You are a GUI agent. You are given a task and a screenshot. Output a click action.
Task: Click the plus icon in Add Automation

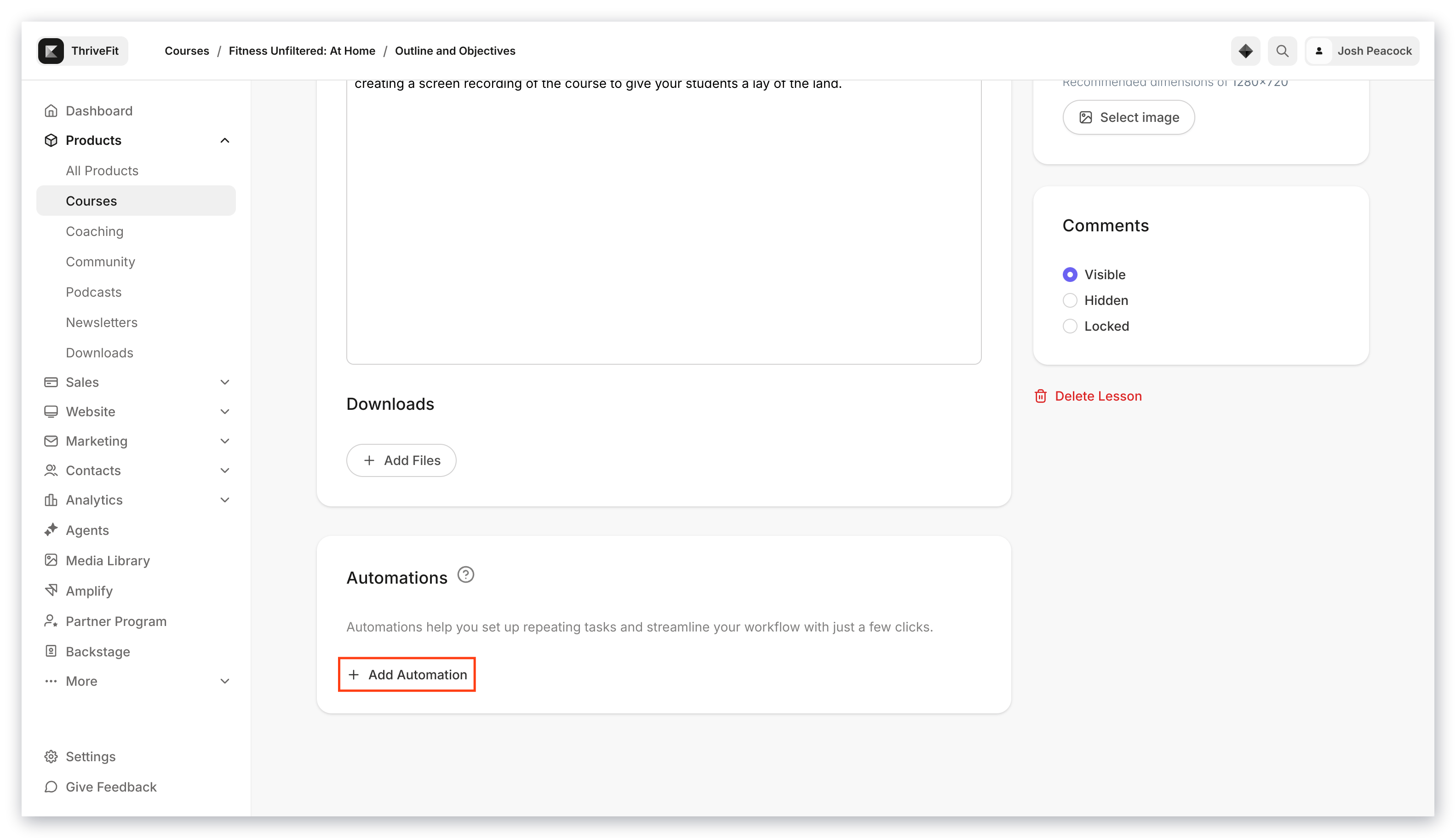tap(353, 675)
